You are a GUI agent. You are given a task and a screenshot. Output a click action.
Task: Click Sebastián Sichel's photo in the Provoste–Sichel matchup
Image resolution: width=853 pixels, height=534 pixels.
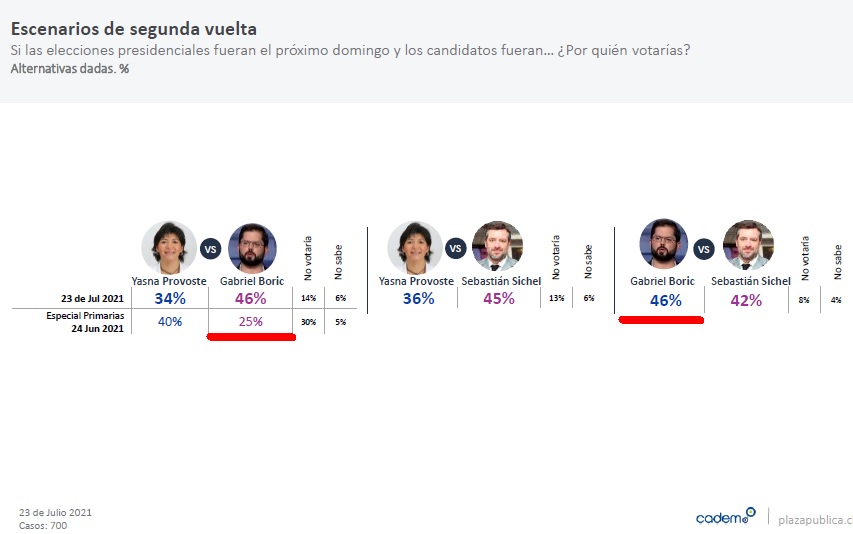pyautogui.click(x=497, y=247)
